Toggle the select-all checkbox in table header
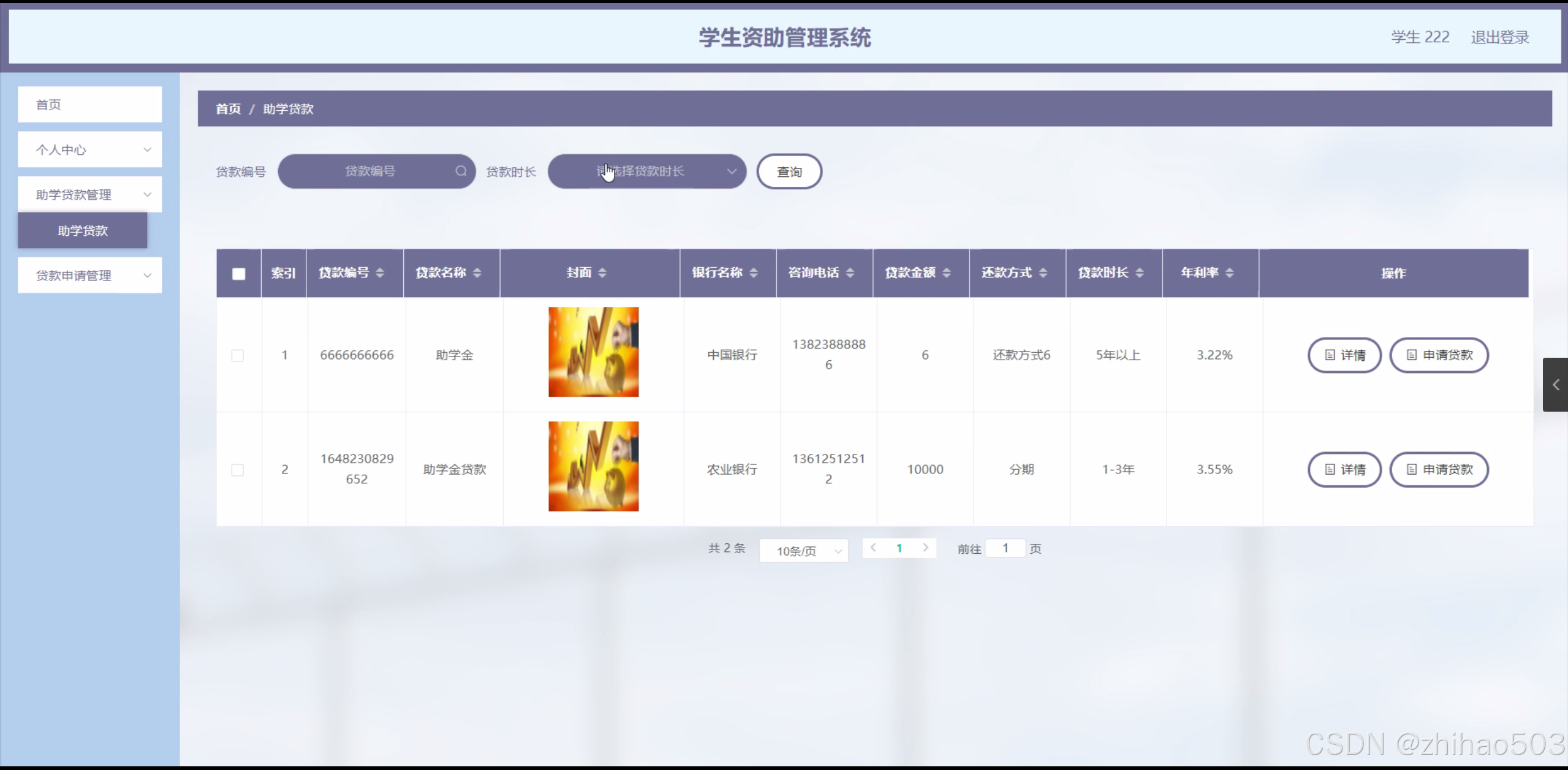 click(x=239, y=274)
